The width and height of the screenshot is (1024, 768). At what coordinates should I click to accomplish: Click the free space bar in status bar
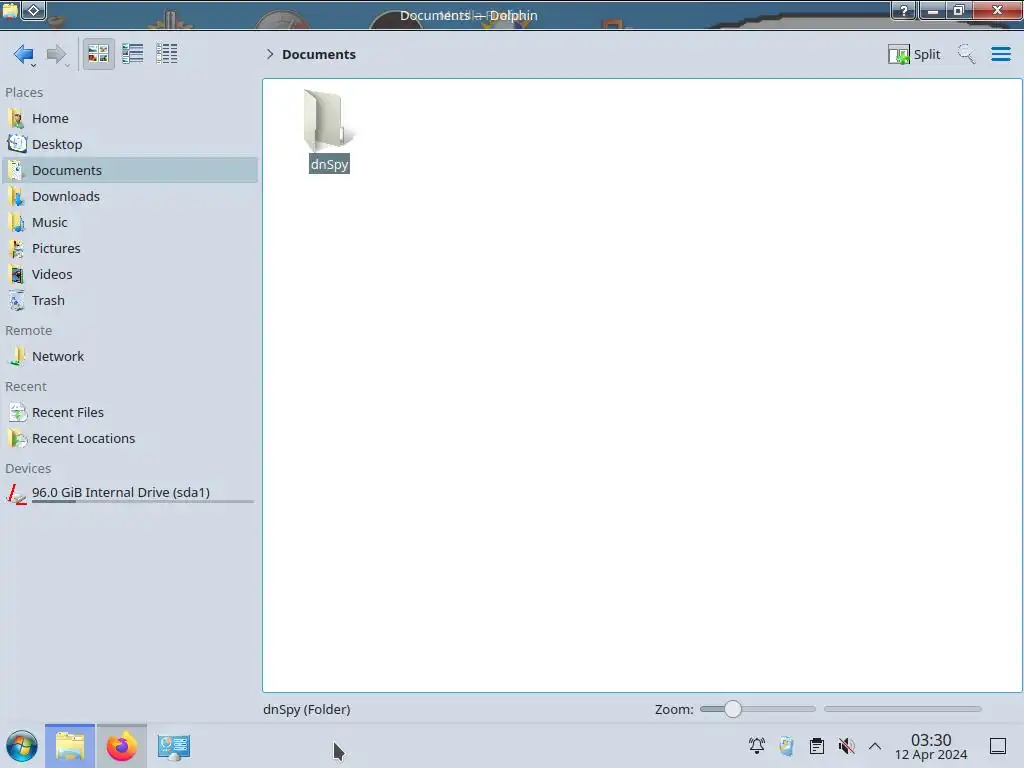(903, 709)
